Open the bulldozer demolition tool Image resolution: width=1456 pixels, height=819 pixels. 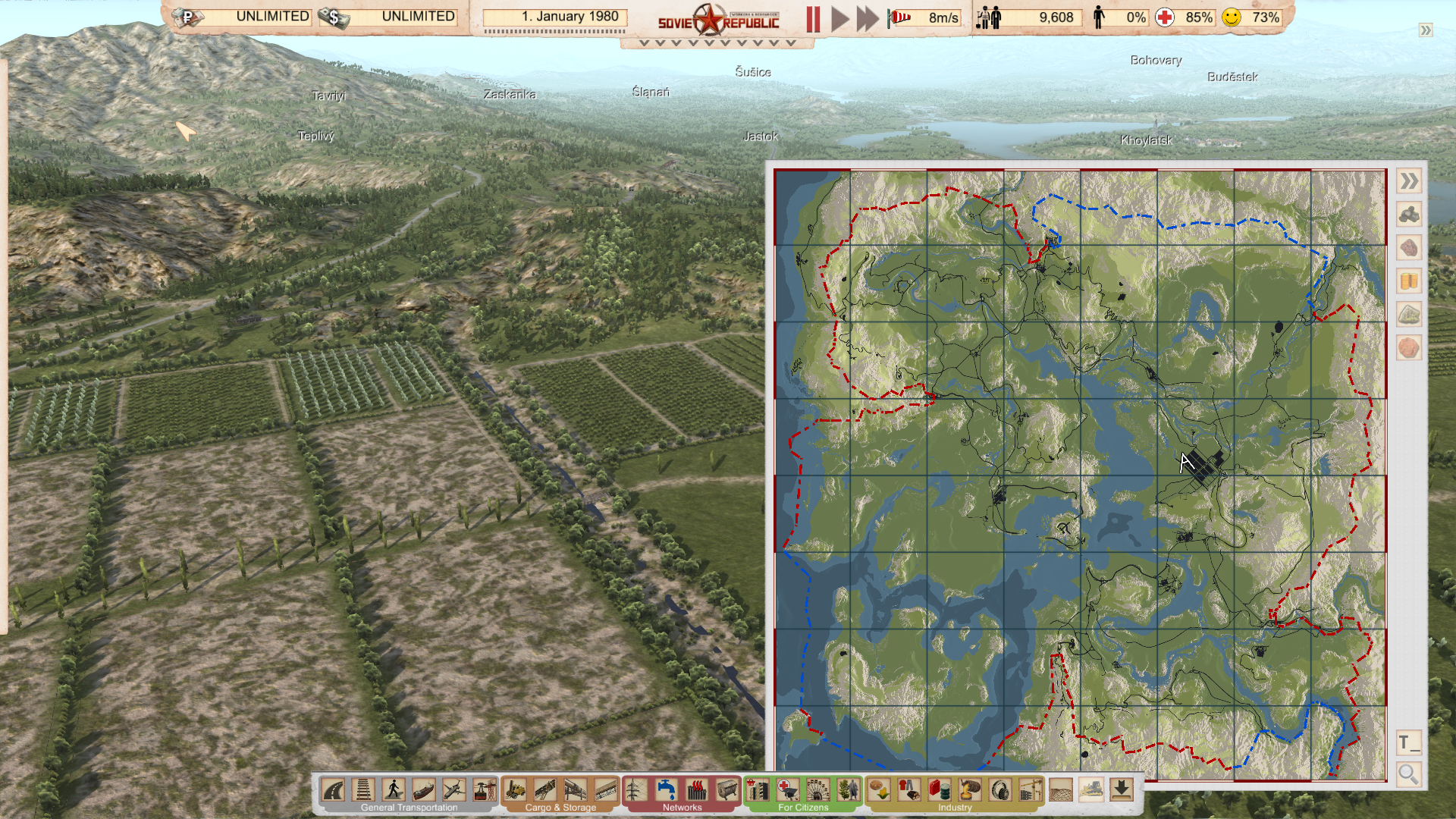[1091, 790]
